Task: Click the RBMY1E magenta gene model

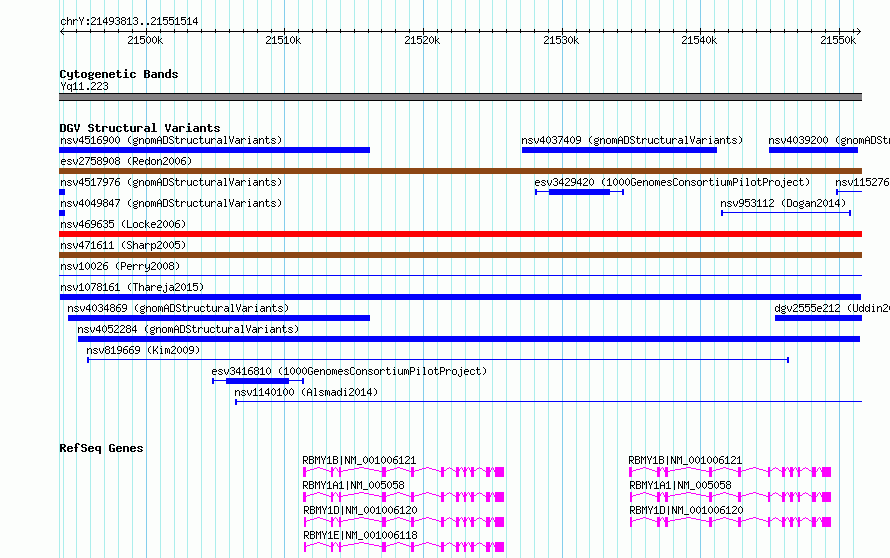Action: [x=404, y=547]
